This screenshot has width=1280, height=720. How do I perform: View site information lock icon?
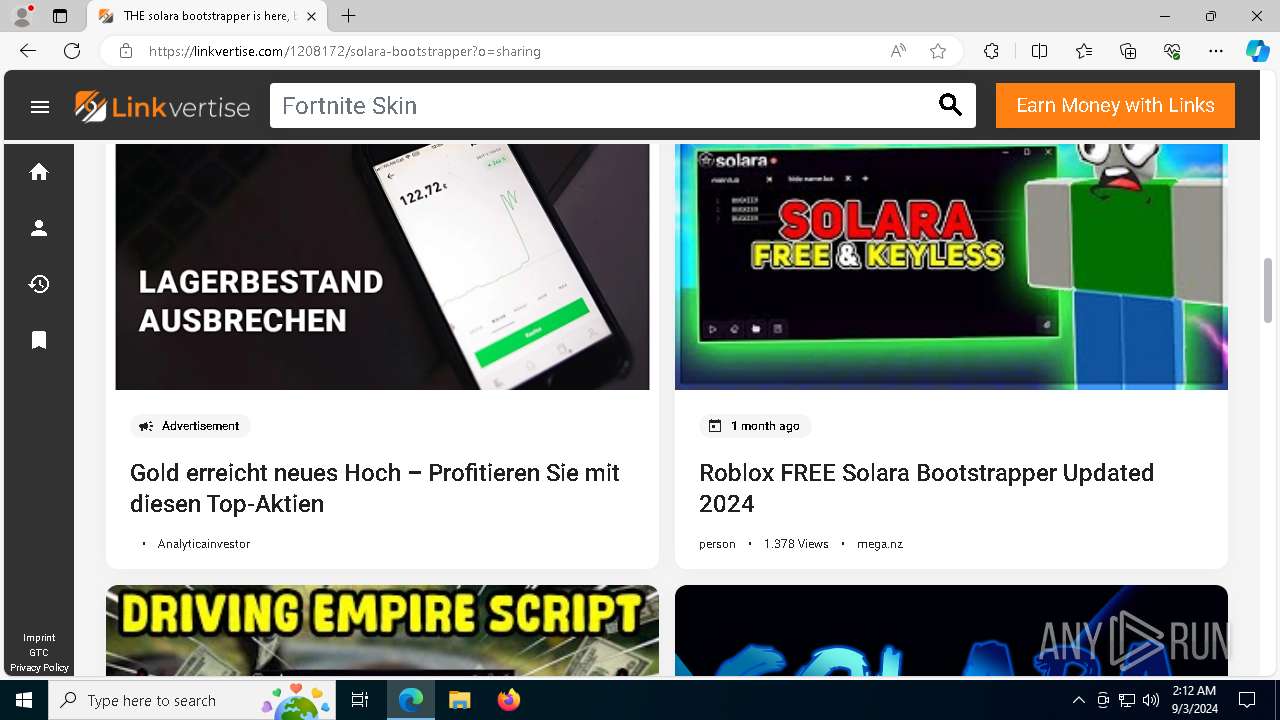pyautogui.click(x=126, y=51)
